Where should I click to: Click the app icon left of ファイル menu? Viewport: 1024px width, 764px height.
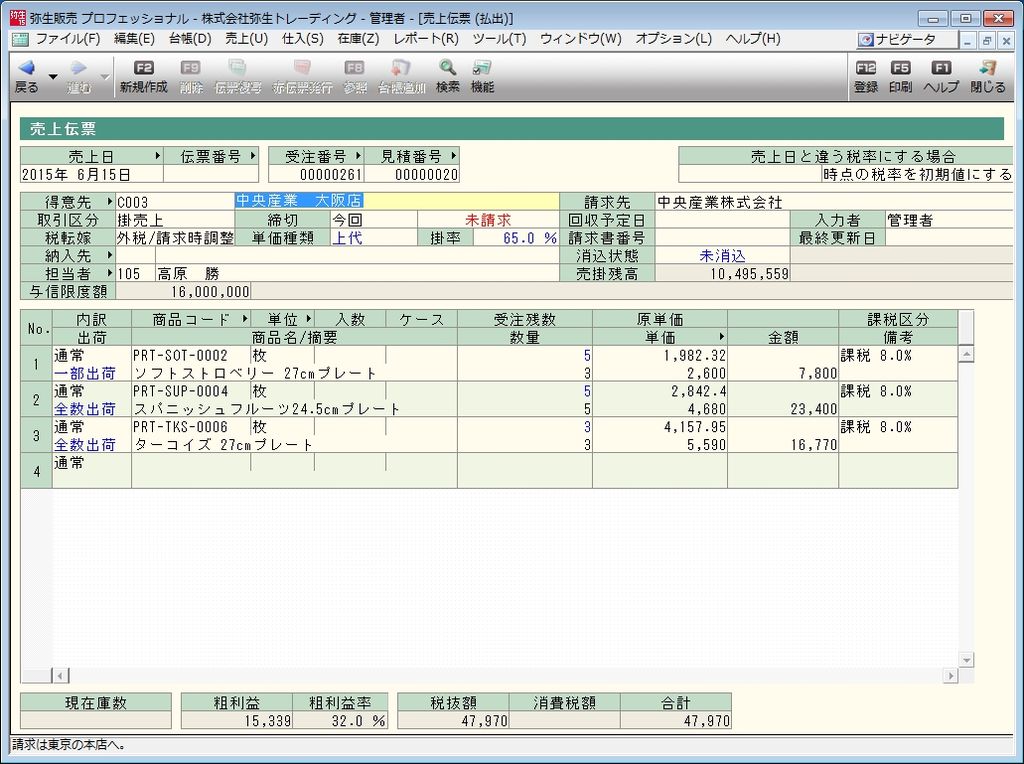[x=20, y=40]
